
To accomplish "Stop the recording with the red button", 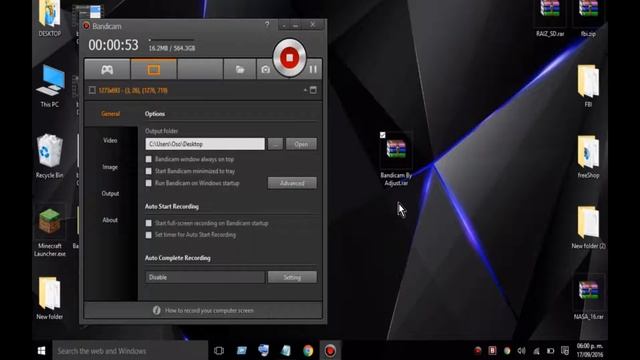I will (289, 58).
